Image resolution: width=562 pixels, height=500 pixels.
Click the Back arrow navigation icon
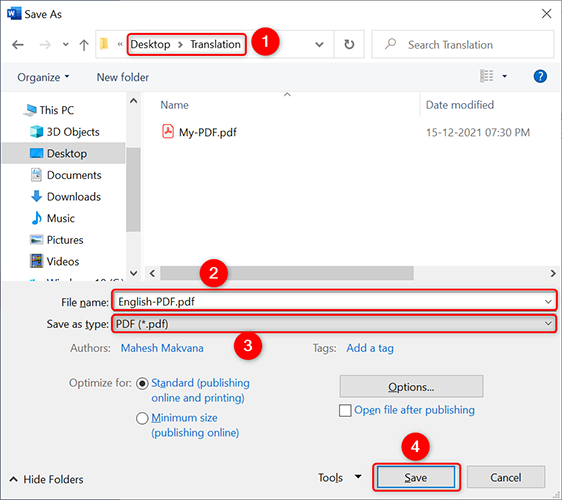coord(18,45)
